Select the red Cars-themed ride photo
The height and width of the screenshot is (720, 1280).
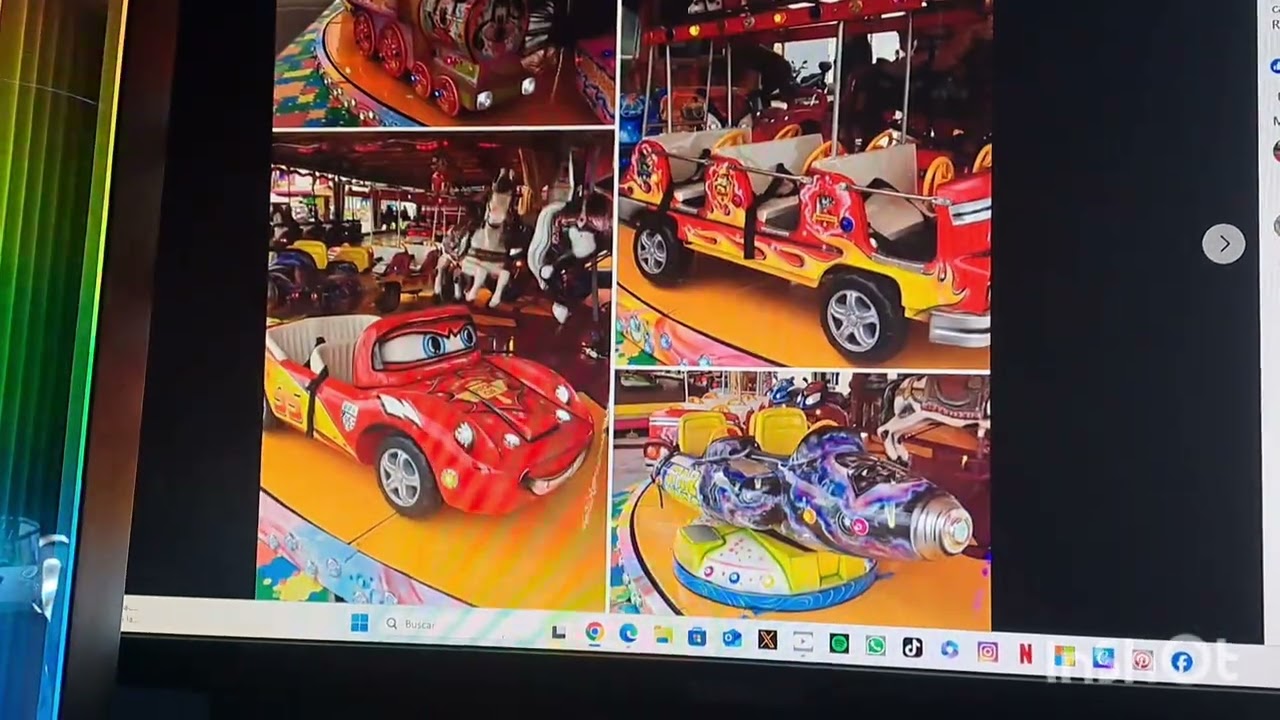(436, 370)
